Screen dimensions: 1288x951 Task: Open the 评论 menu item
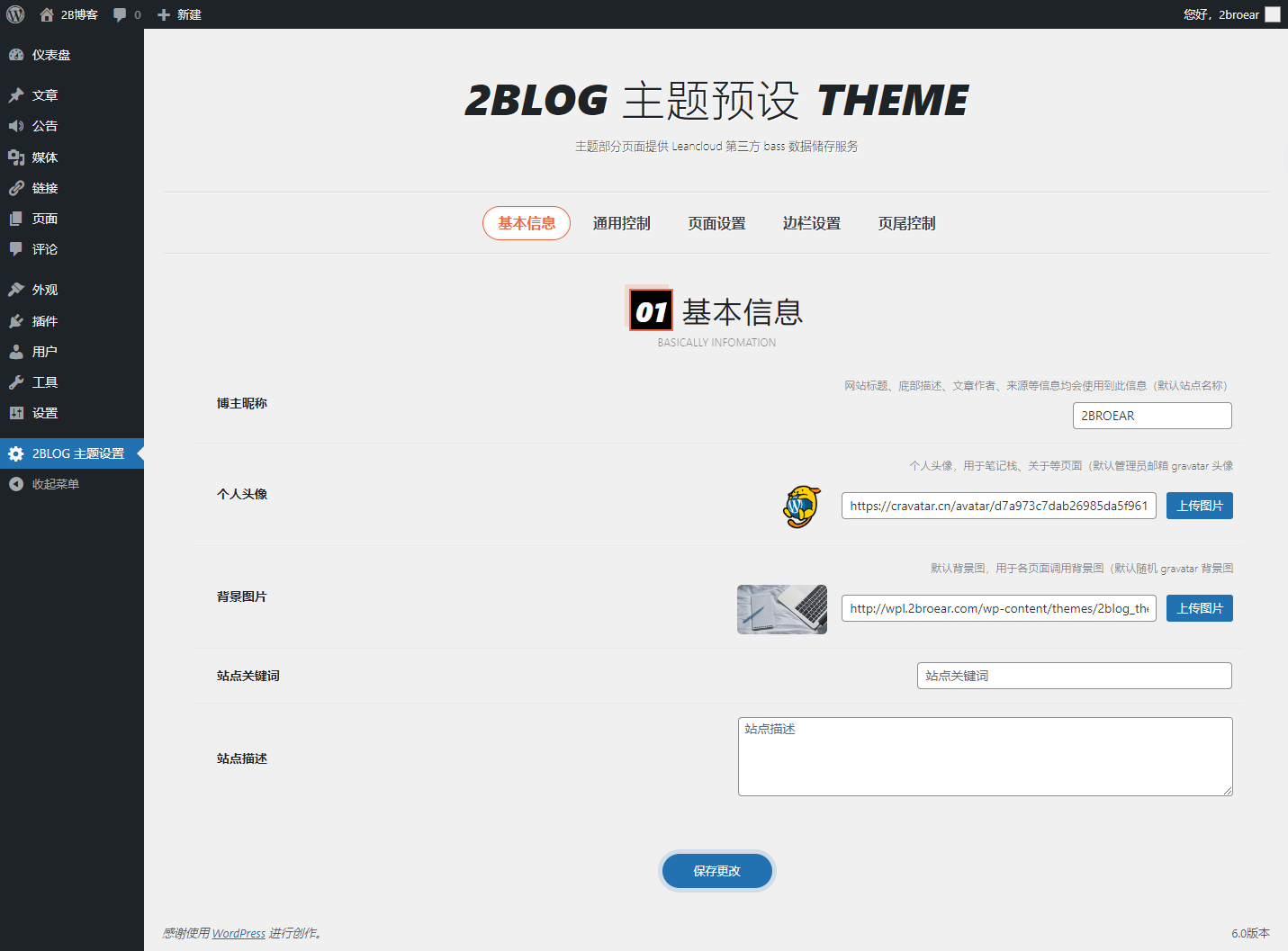[x=72, y=249]
